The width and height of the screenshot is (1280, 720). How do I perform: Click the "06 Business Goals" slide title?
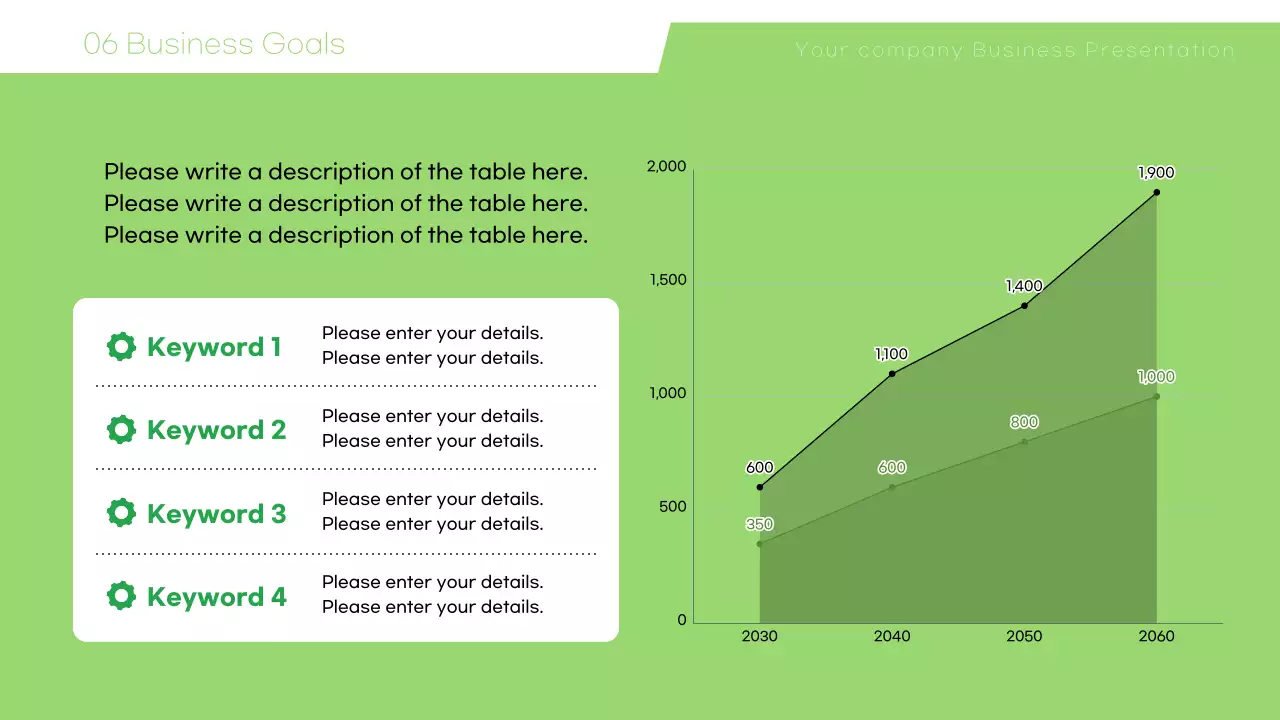214,44
